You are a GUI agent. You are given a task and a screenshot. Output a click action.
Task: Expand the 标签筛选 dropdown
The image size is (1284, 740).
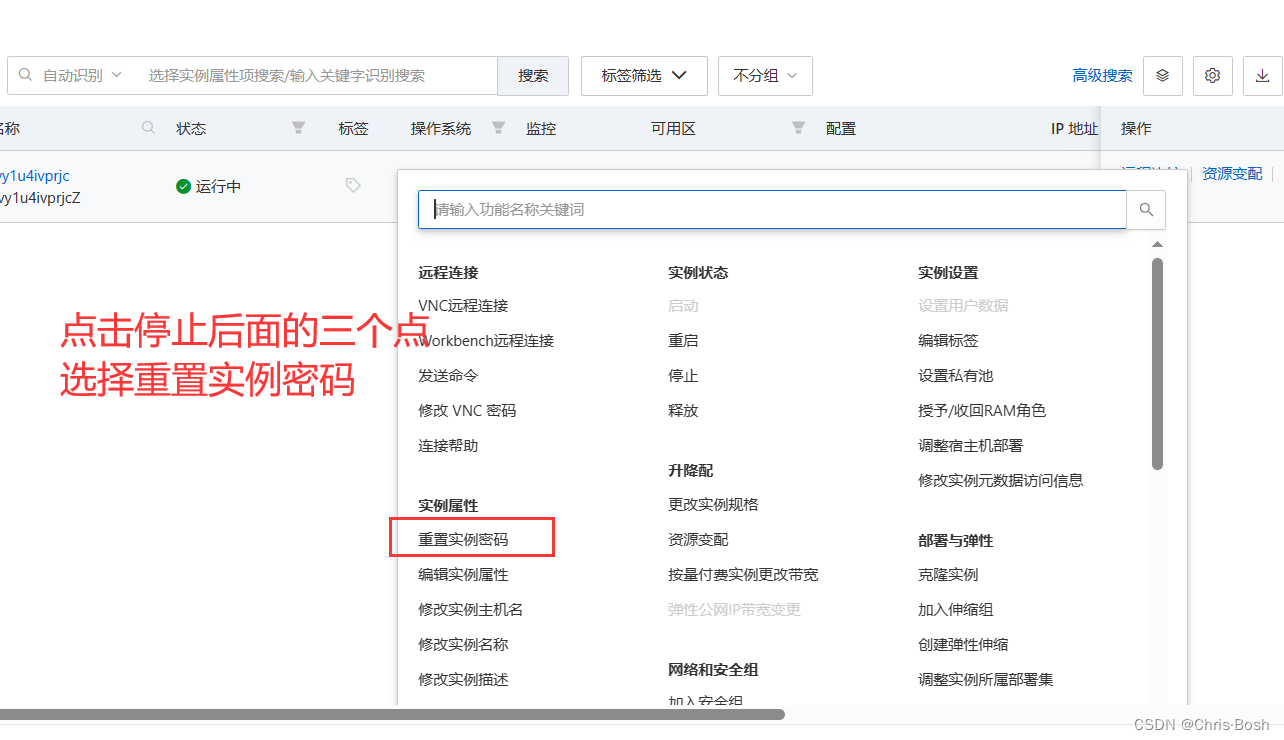point(644,76)
